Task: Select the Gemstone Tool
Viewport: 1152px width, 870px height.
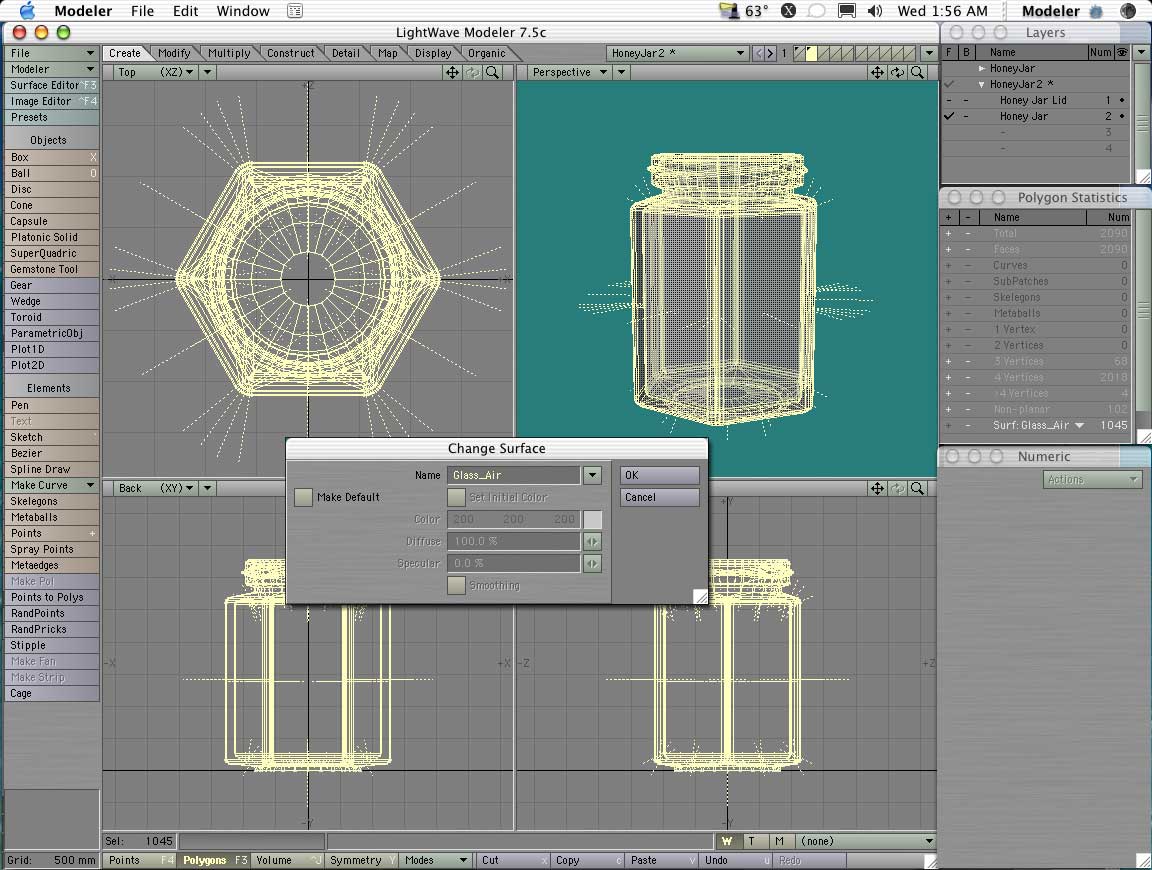Action: [x=51, y=270]
